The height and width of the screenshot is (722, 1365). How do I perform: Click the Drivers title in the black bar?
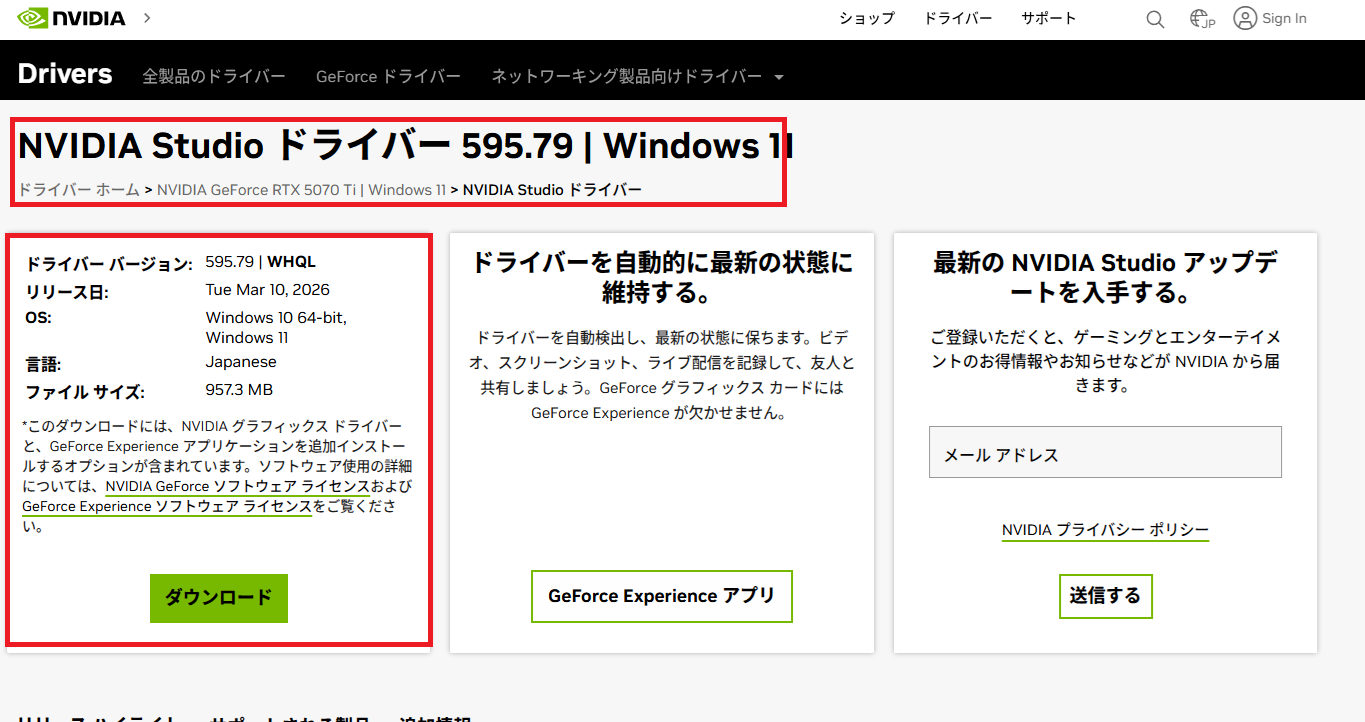65,74
